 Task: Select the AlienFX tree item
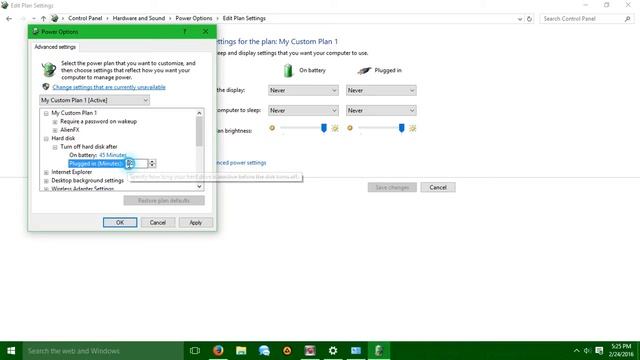point(70,130)
